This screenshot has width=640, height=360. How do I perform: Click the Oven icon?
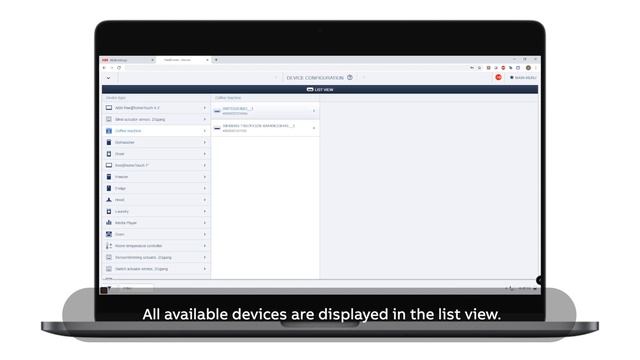pyautogui.click(x=109, y=234)
